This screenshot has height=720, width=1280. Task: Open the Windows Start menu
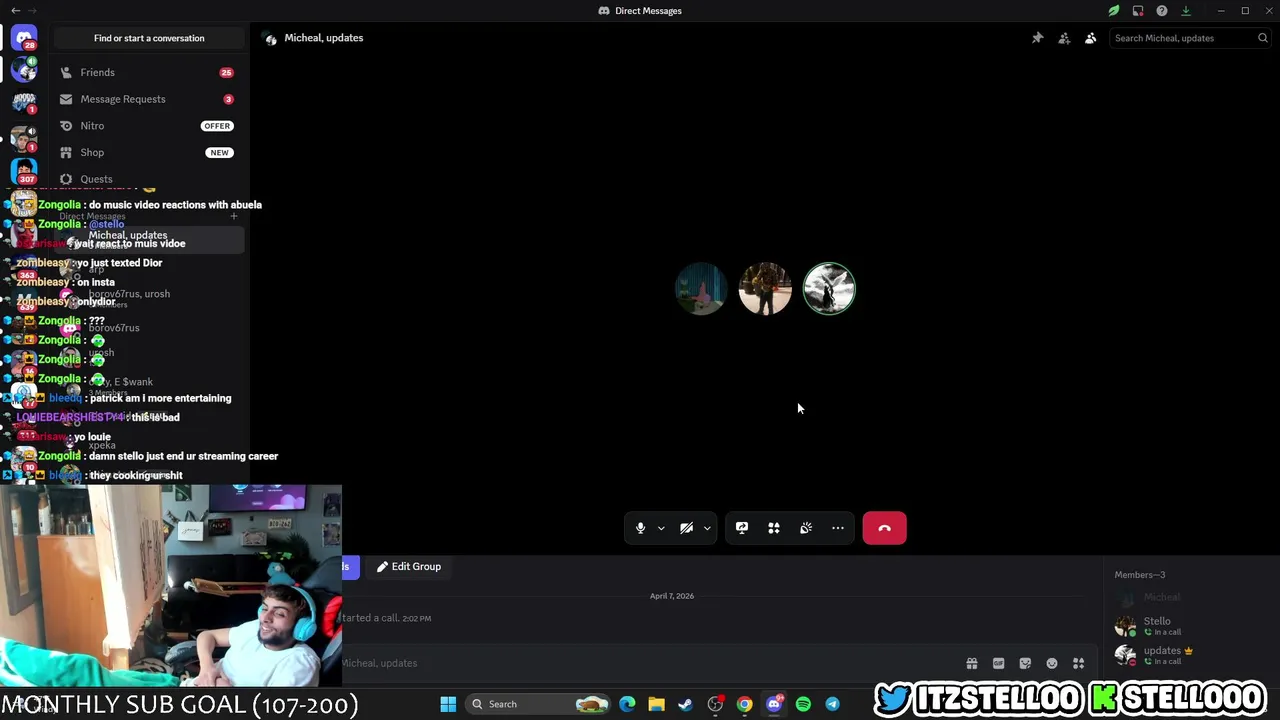pyautogui.click(x=448, y=704)
